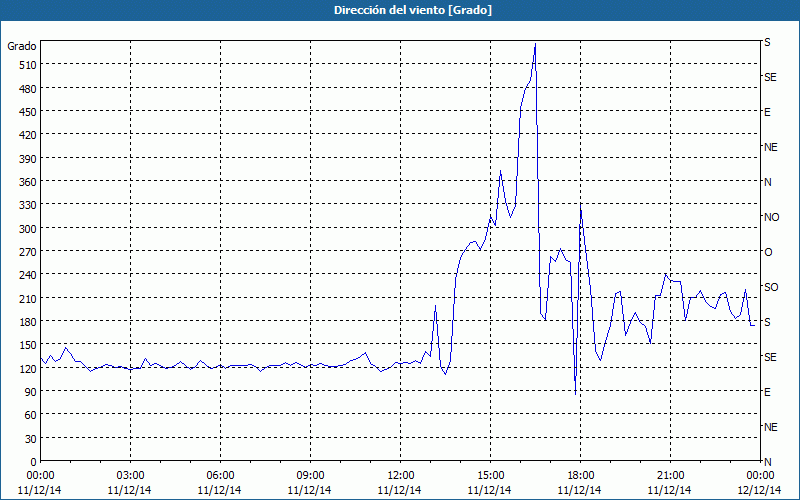Select the "SE" compass label level with 120
Screen dimensions: 800x500
pyautogui.click(x=770, y=357)
